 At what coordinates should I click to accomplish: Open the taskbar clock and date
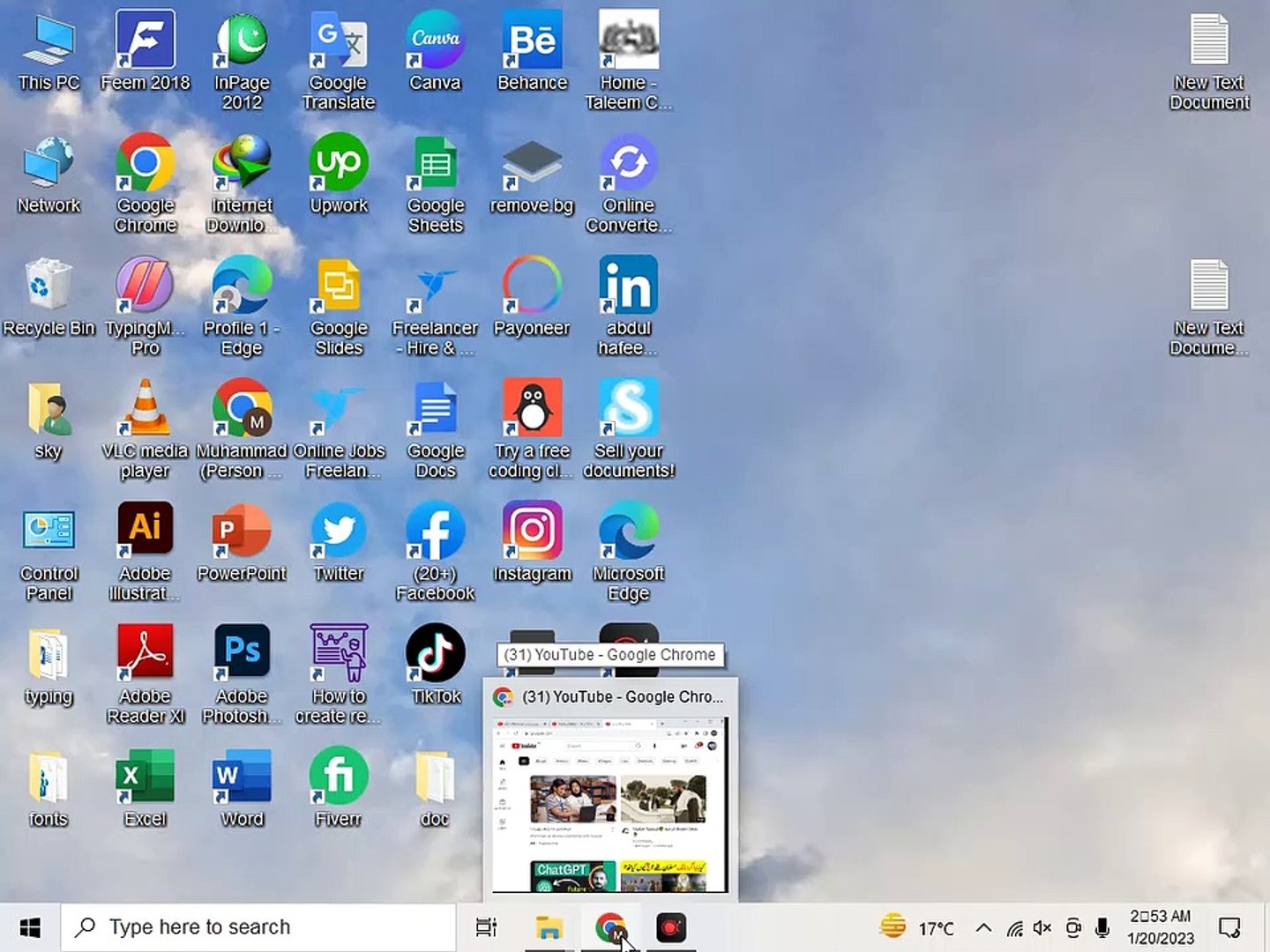pos(1161,927)
